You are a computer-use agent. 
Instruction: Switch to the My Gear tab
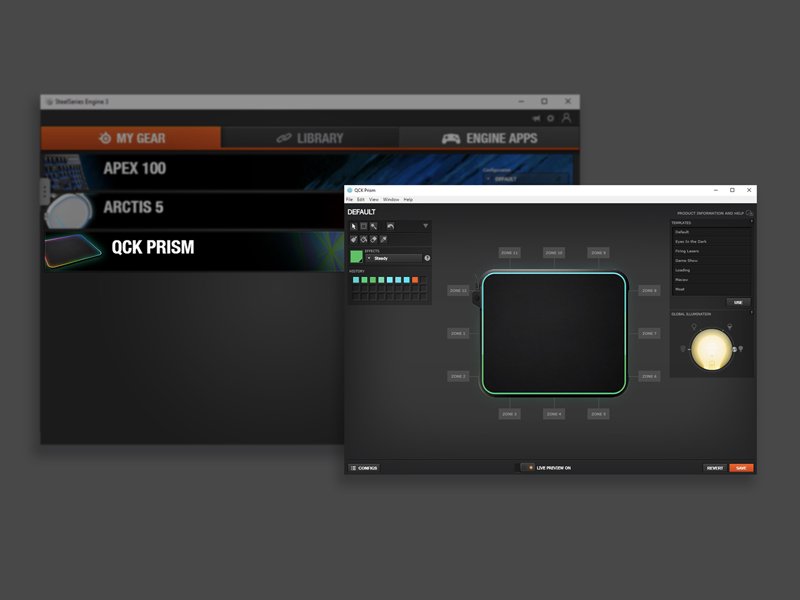click(131, 138)
